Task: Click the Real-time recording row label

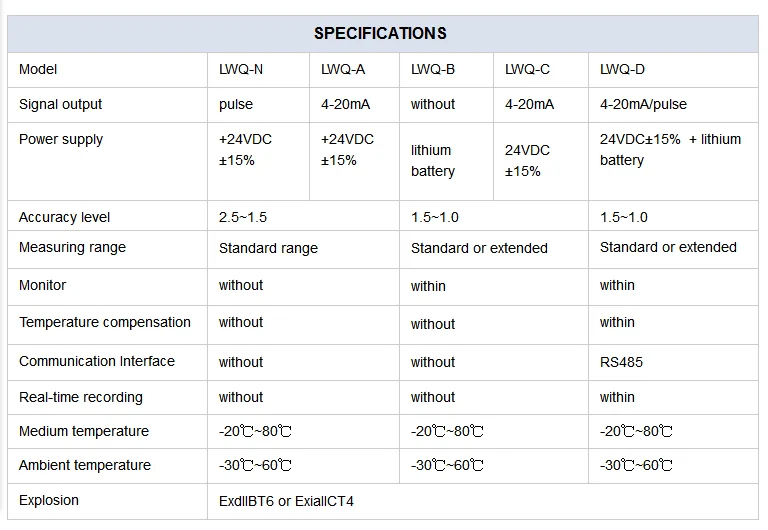Action: point(81,397)
